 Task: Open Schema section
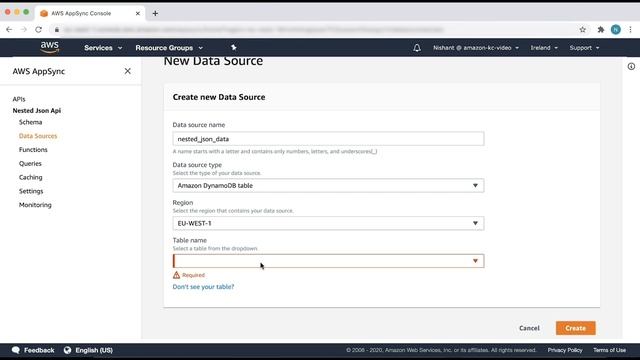(x=30, y=122)
